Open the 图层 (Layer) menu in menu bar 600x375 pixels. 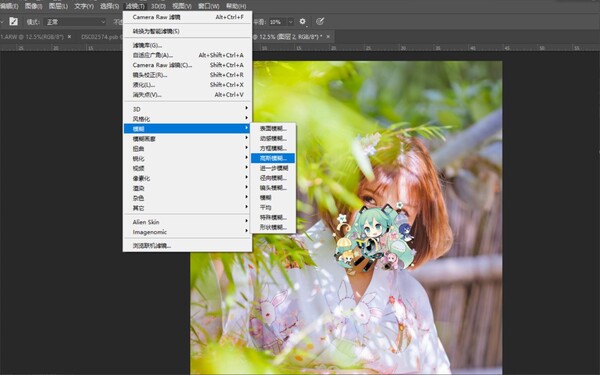pos(58,6)
